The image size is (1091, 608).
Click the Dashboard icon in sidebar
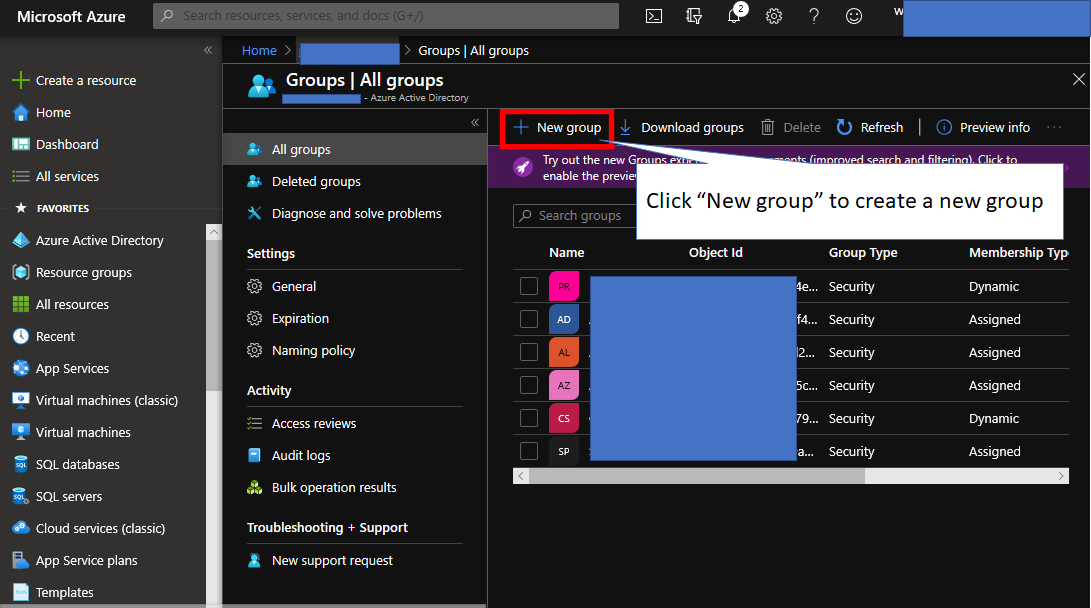pos(21,144)
